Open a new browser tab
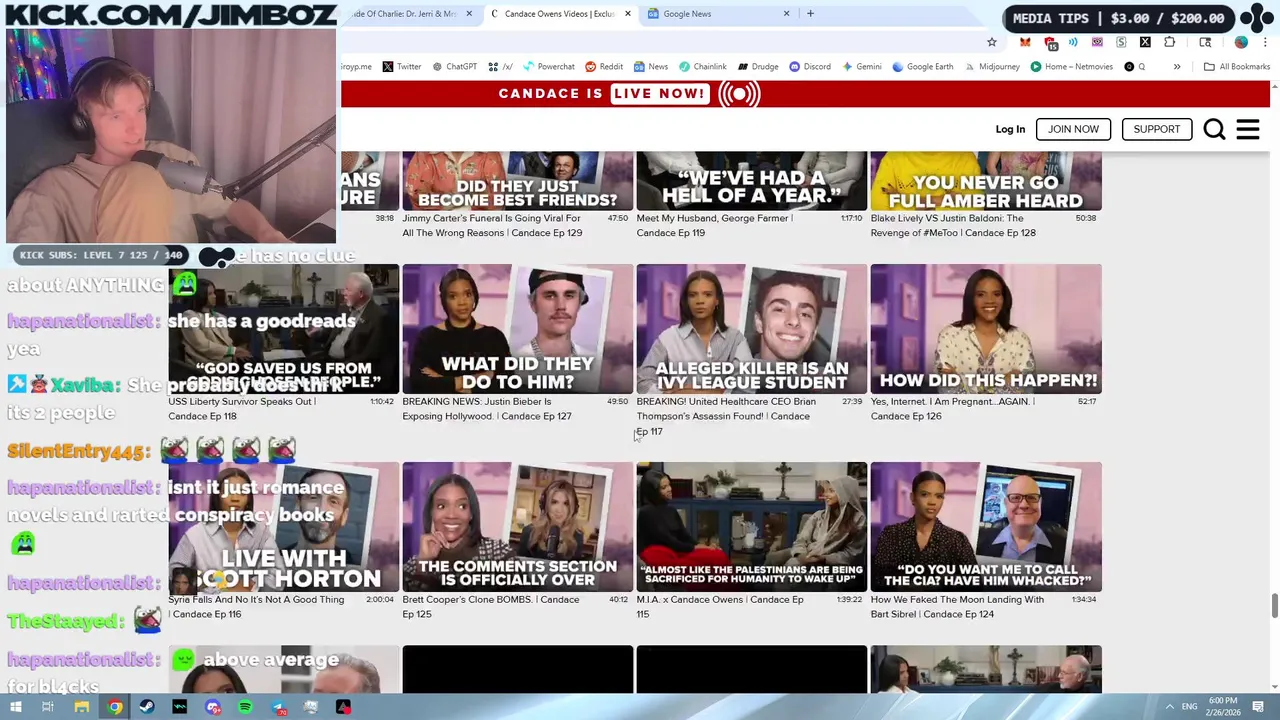The width and height of the screenshot is (1280, 720). click(810, 14)
